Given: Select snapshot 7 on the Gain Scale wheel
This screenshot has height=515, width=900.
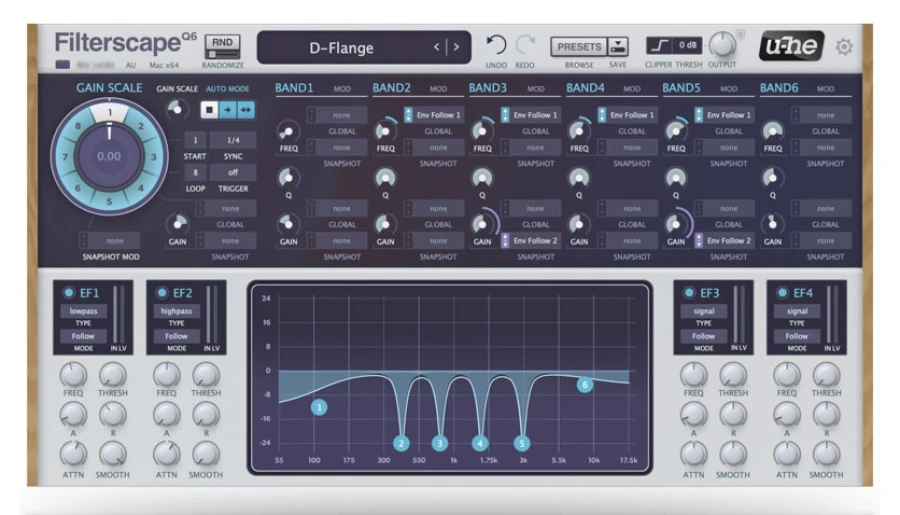Looking at the screenshot, I should point(65,157).
